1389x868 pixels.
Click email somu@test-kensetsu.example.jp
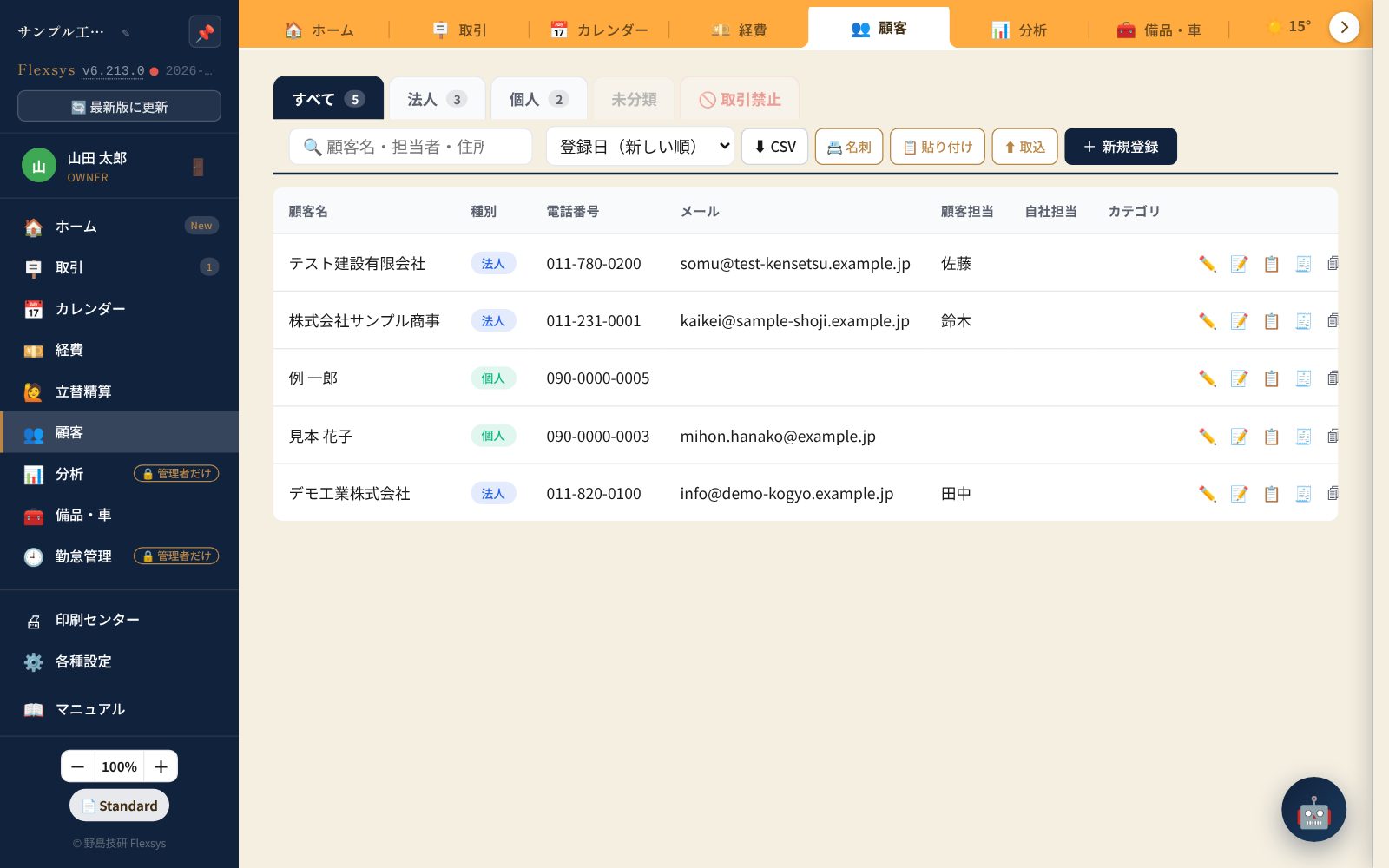[x=795, y=263]
